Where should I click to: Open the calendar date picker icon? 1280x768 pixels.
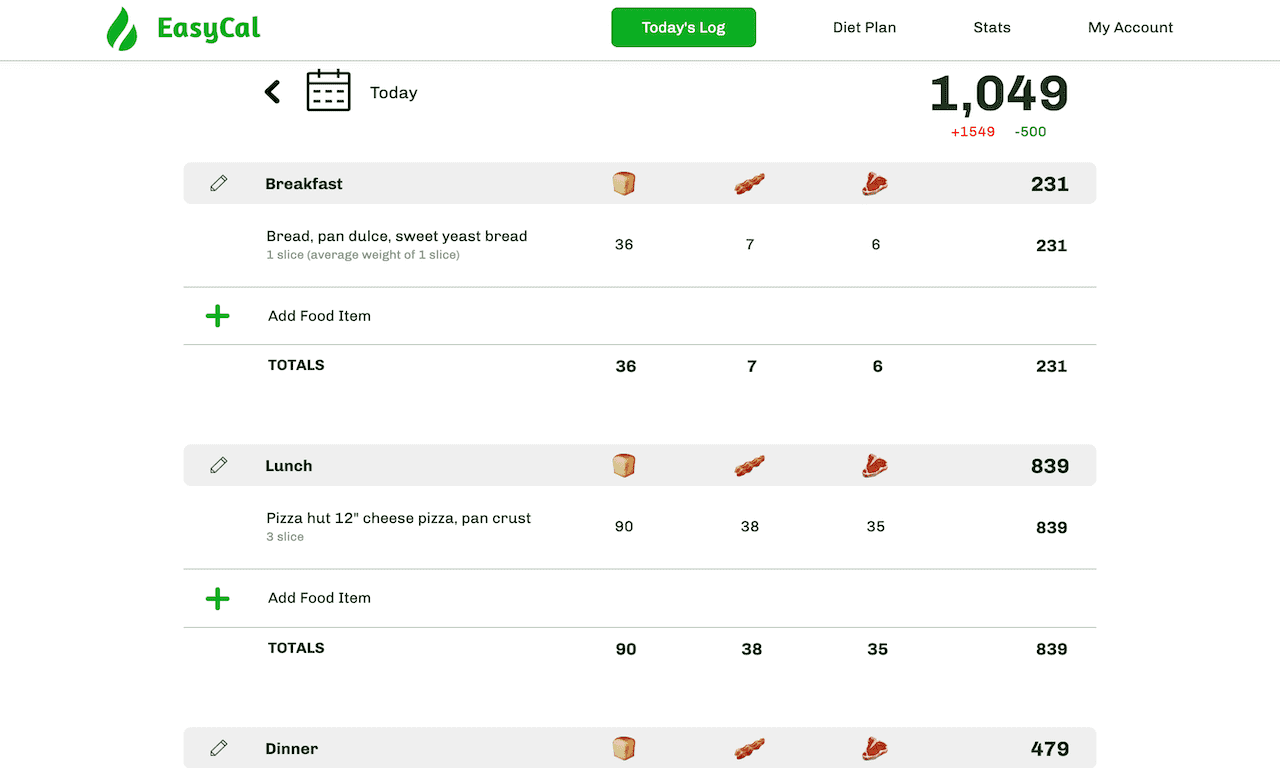(328, 90)
